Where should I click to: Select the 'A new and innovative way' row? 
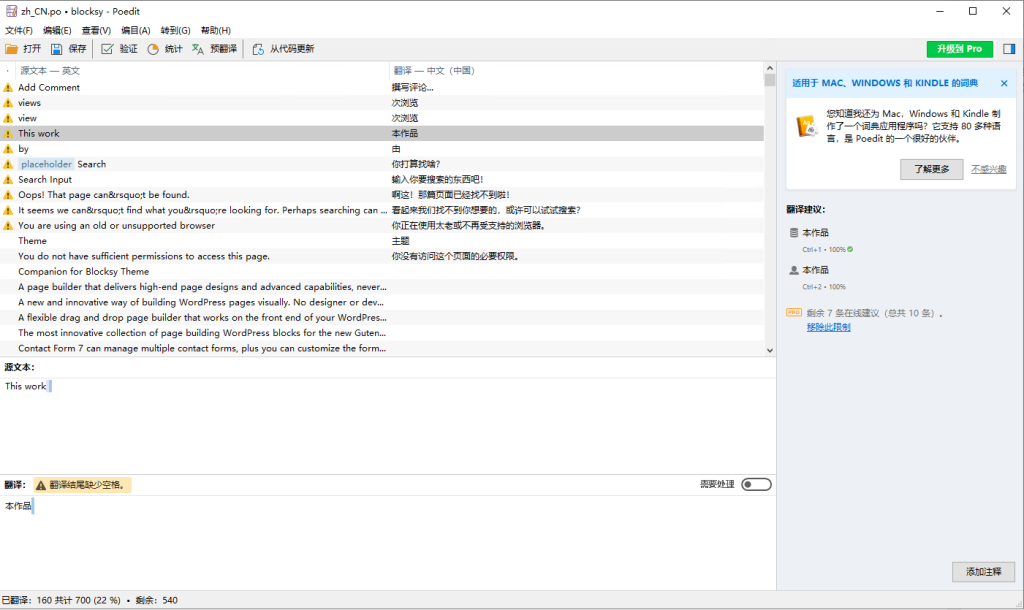(382, 302)
